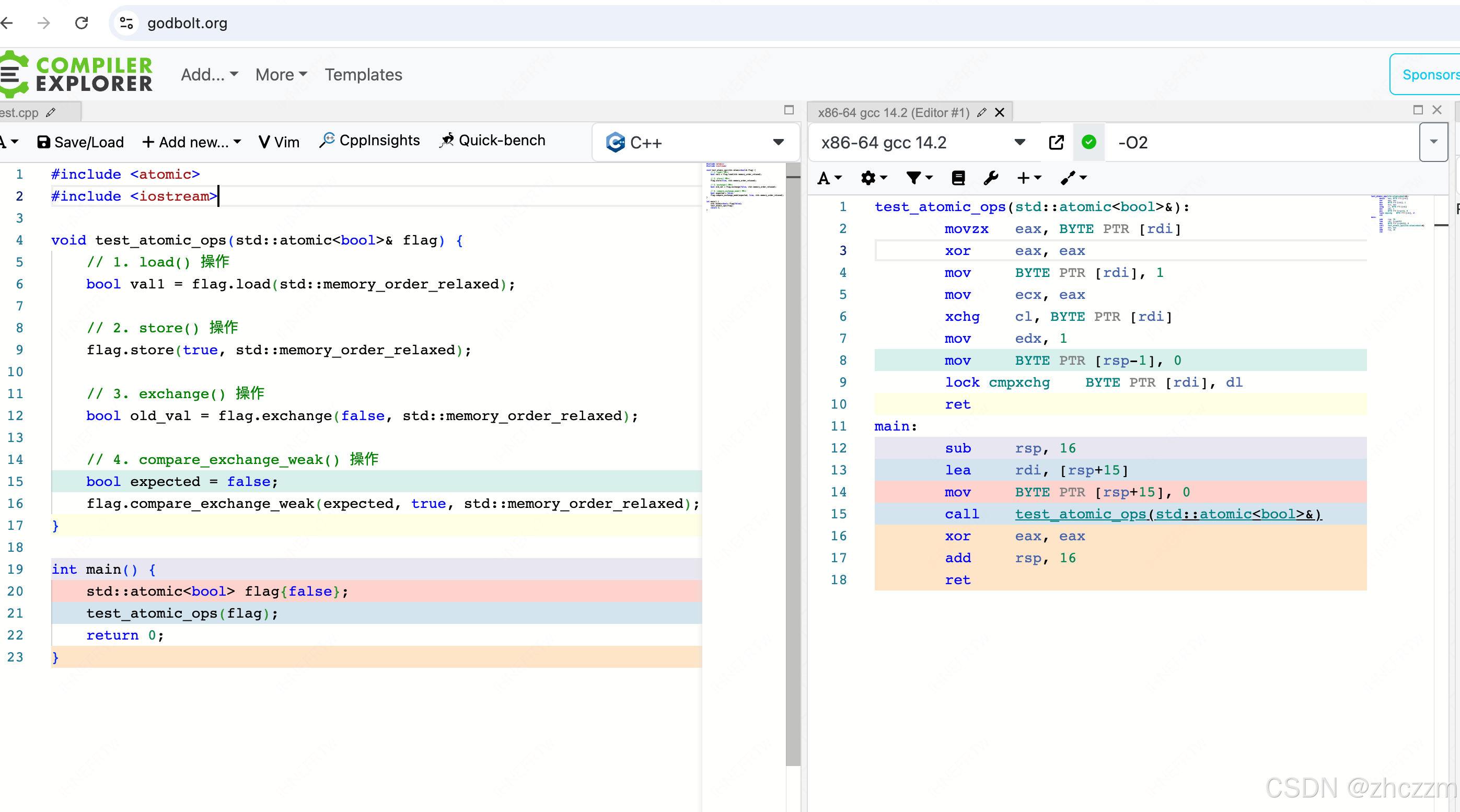This screenshot has width=1460, height=812.
Task: Open compiler in new window popout icon
Action: tap(1057, 142)
